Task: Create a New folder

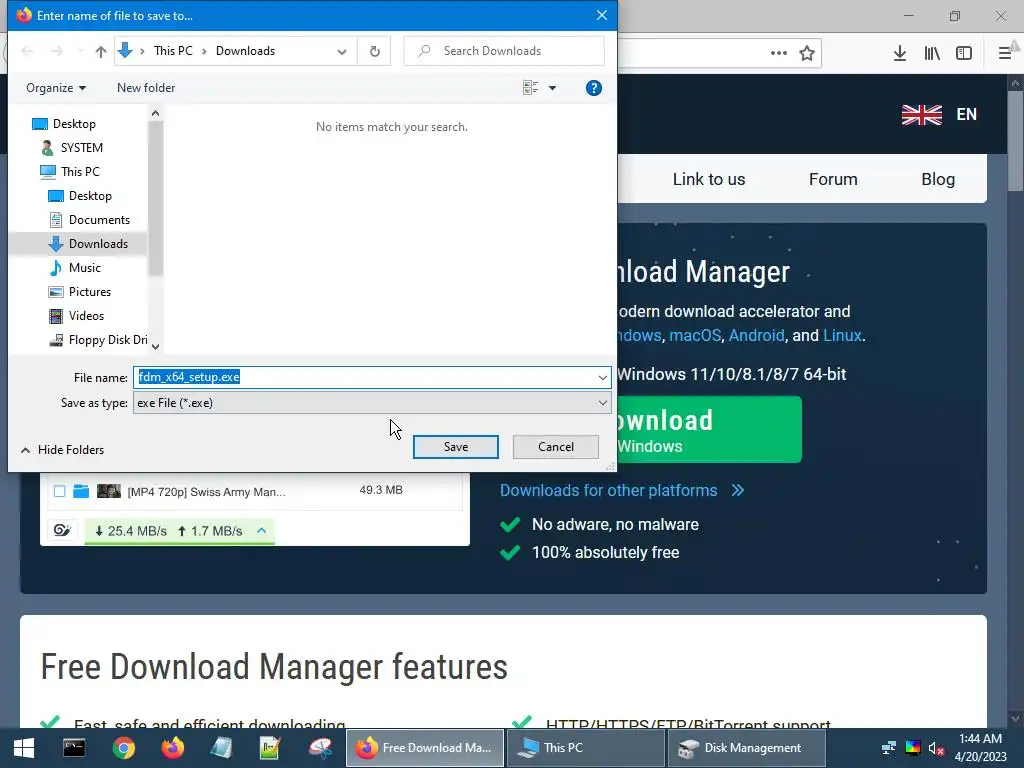Action: tap(146, 88)
